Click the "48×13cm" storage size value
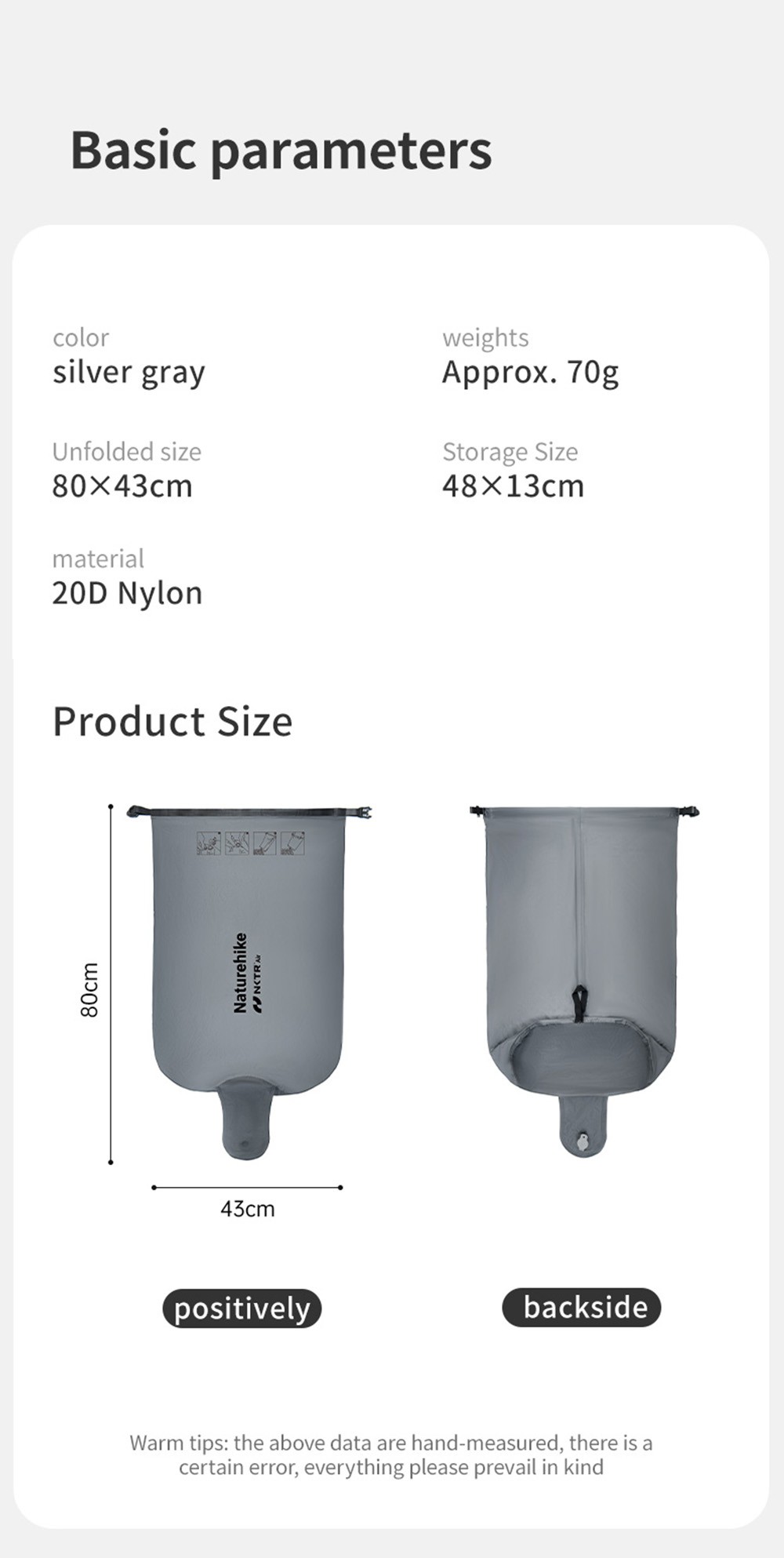This screenshot has height=1558, width=784. (513, 486)
